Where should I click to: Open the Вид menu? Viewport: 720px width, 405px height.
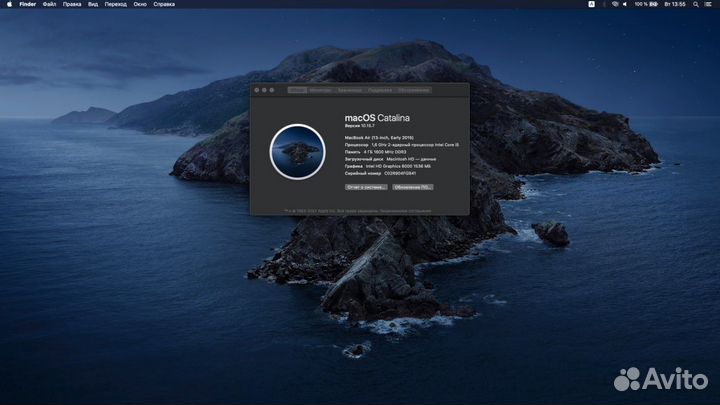pyautogui.click(x=93, y=4)
